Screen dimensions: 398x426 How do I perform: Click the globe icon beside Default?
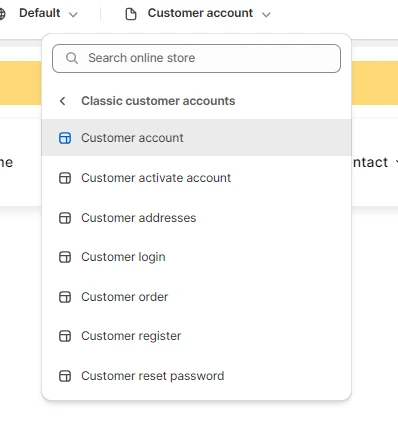[2, 14]
